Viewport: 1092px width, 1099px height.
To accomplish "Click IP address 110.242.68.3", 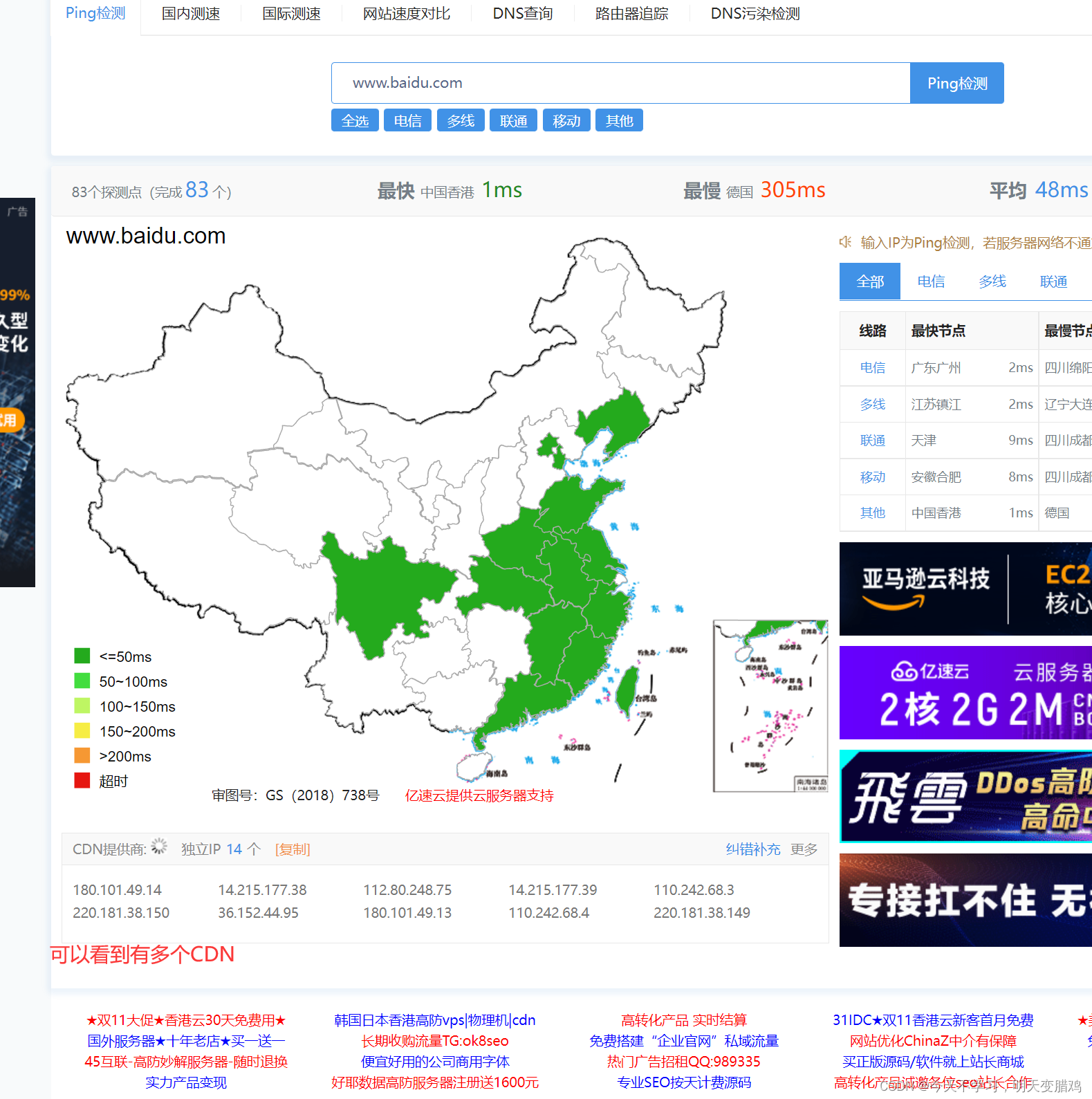I will 694,890.
